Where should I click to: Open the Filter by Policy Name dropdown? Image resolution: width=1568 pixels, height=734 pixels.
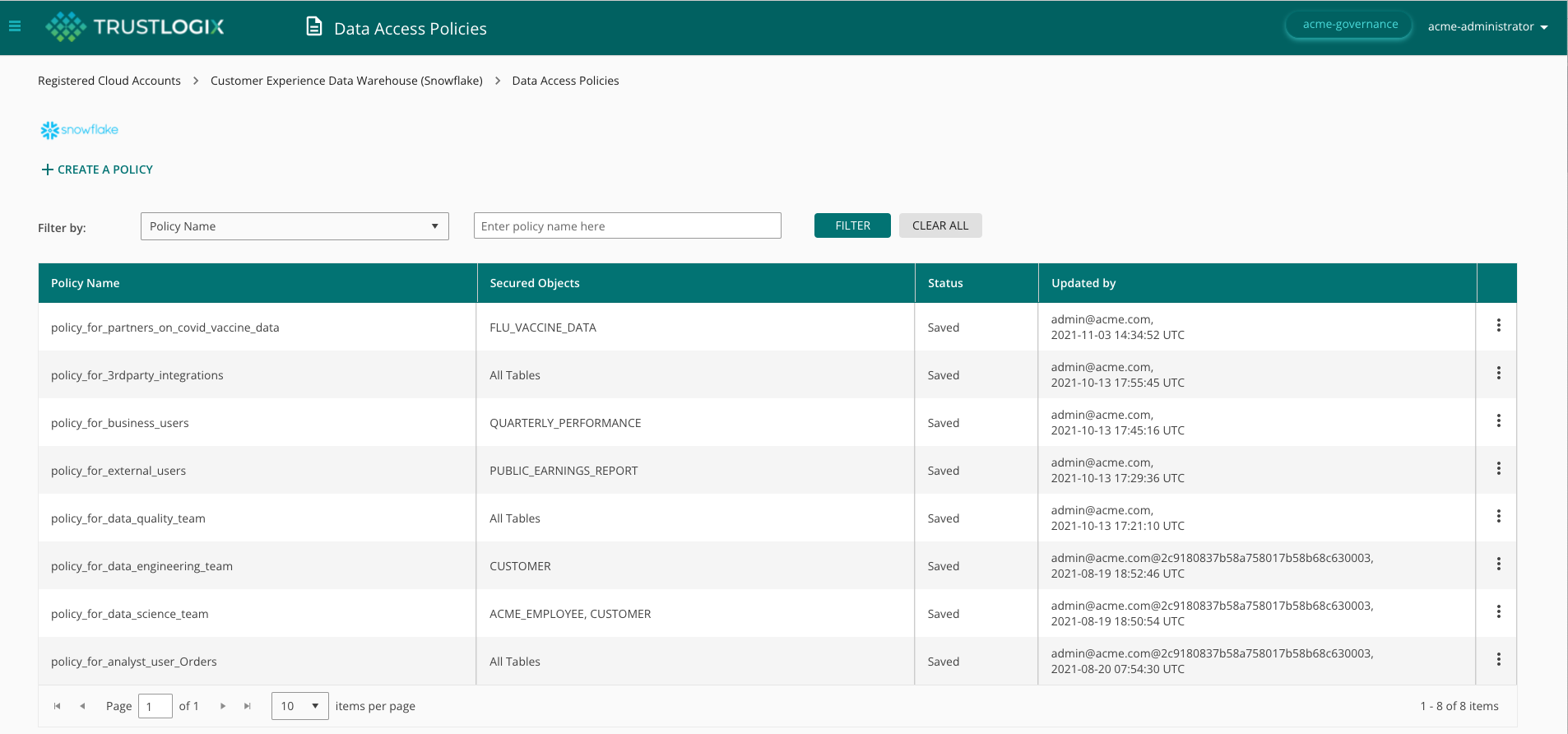click(x=295, y=226)
